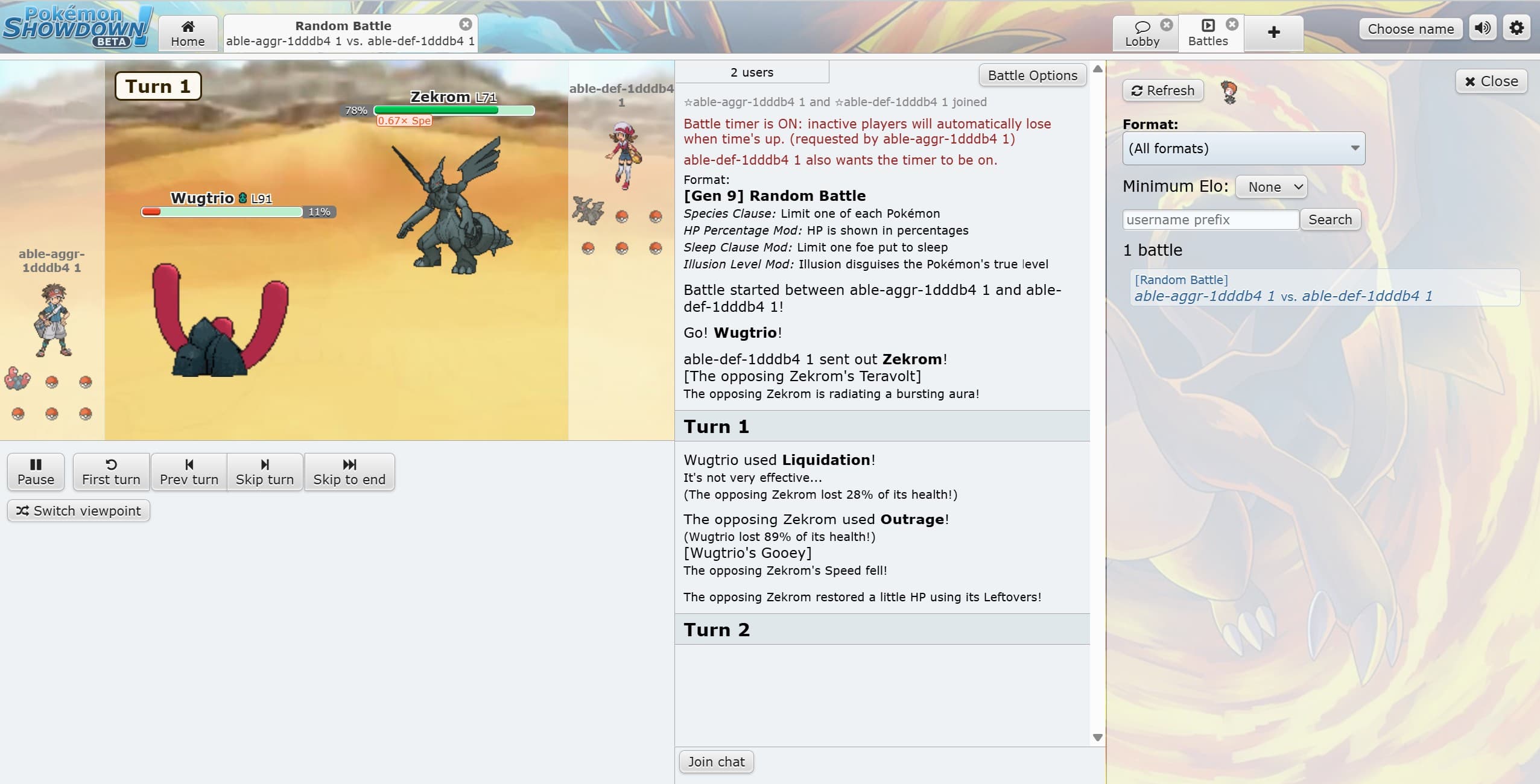1540x784 pixels.
Task: Click the Turn 1 indicator on the battlefield
Action: (158, 86)
